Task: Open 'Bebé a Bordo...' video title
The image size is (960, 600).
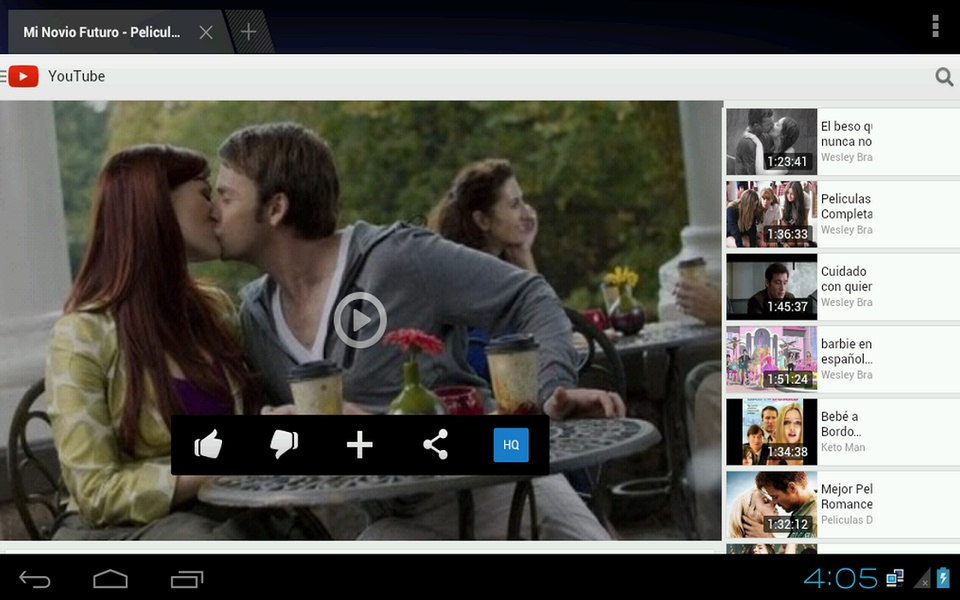Action: coord(841,424)
